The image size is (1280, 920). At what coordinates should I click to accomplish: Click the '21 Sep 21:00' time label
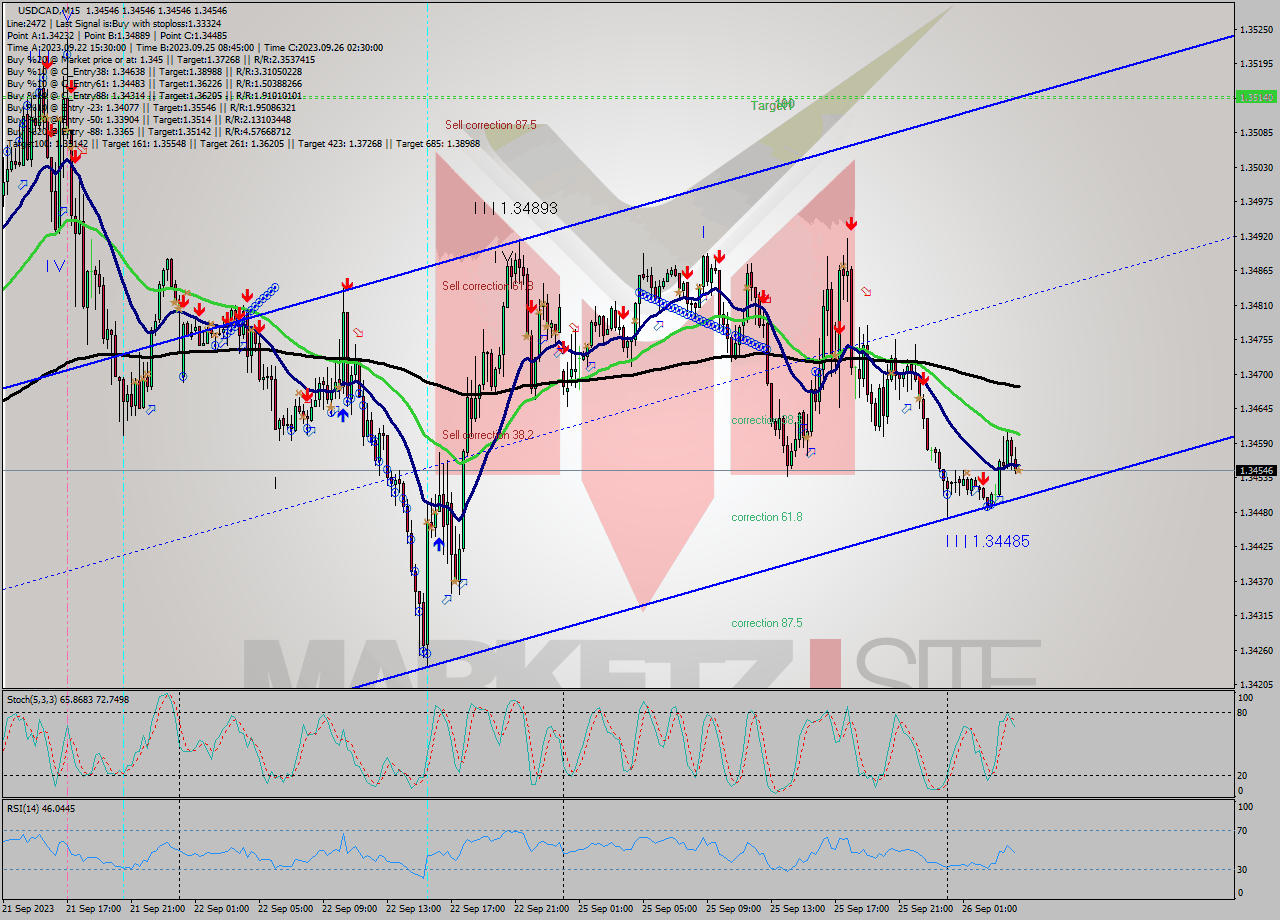pos(158,909)
